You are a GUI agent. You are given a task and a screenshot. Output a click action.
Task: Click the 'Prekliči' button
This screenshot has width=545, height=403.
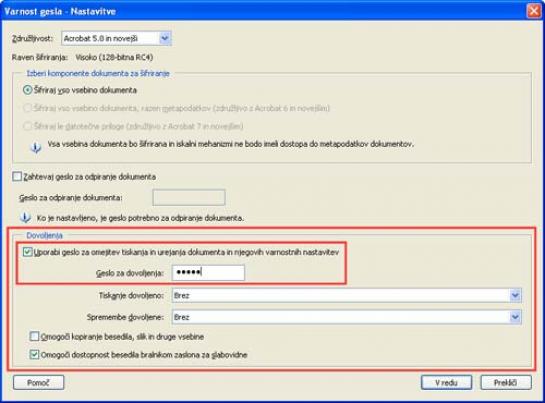[x=506, y=382]
